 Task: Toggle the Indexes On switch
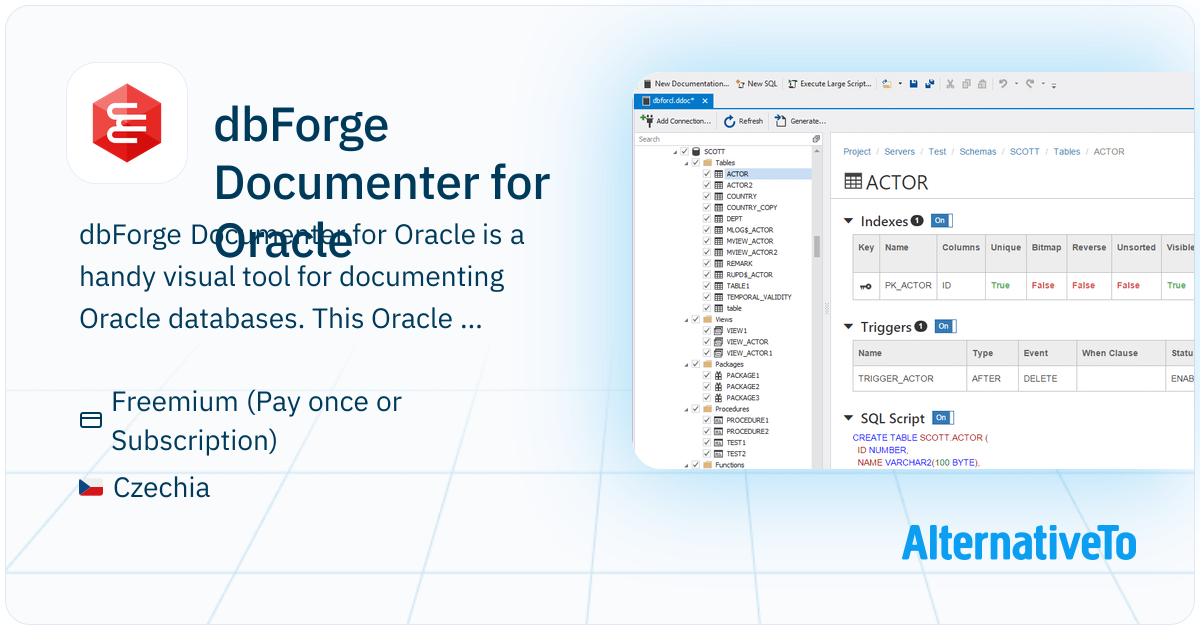pyautogui.click(x=941, y=220)
